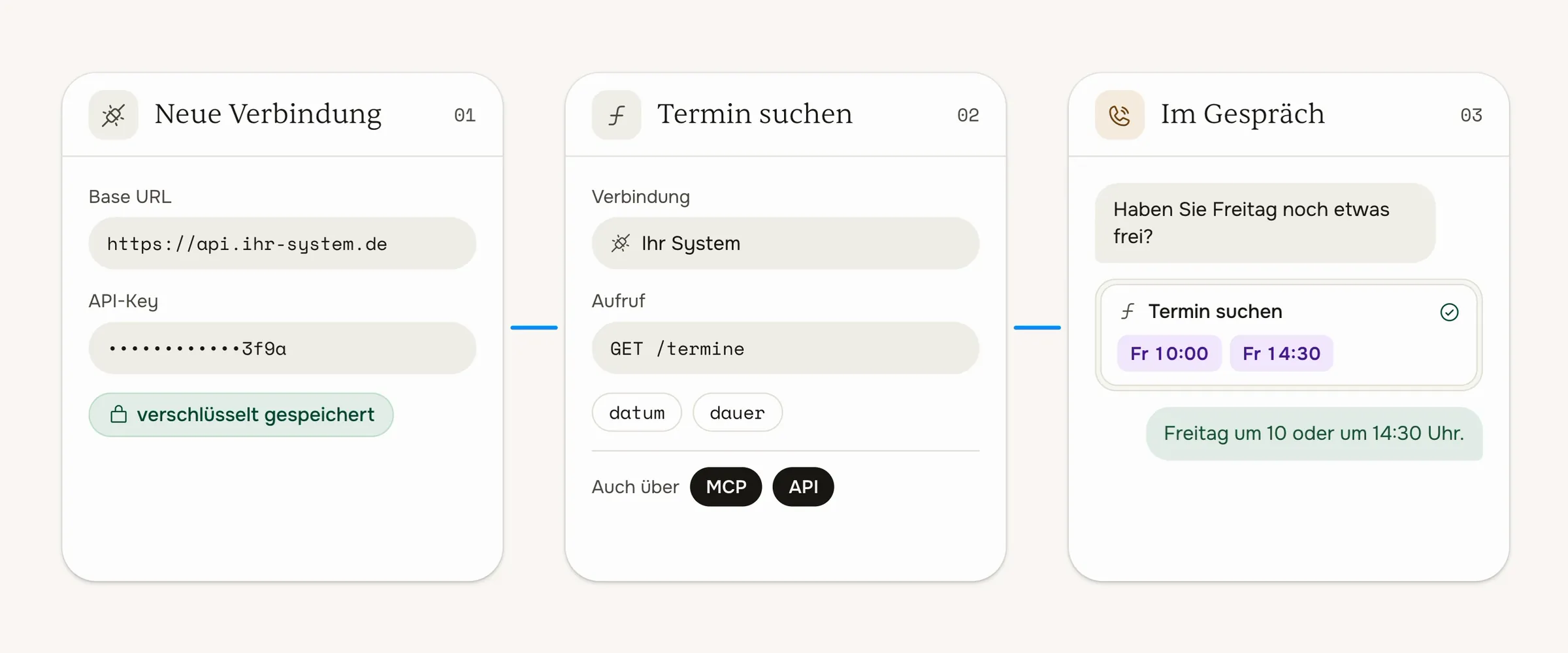Click the plug icon inside the Ihr System field
This screenshot has height=653, width=1568.
pos(621,244)
